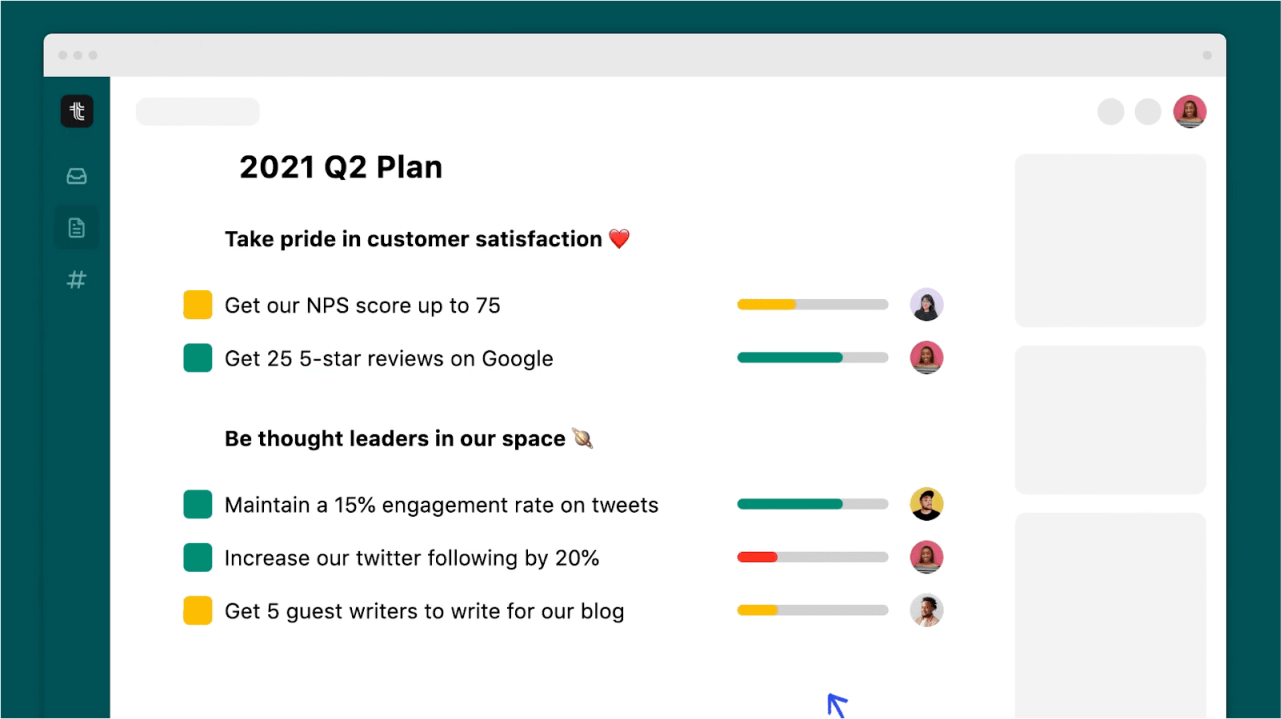Click the user profile avatar at top right
The height and width of the screenshot is (719, 1281).
pos(1189,111)
